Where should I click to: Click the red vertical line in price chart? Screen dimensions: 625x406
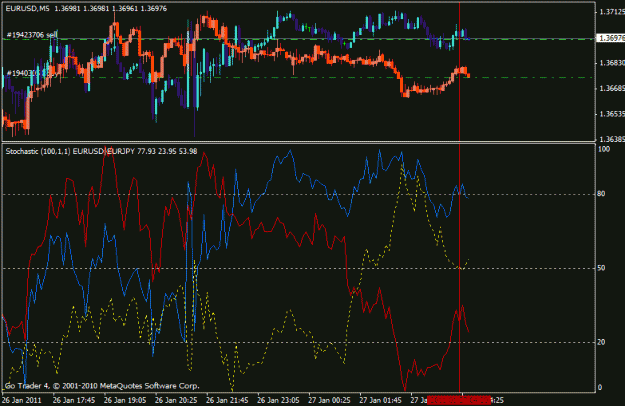[460, 72]
